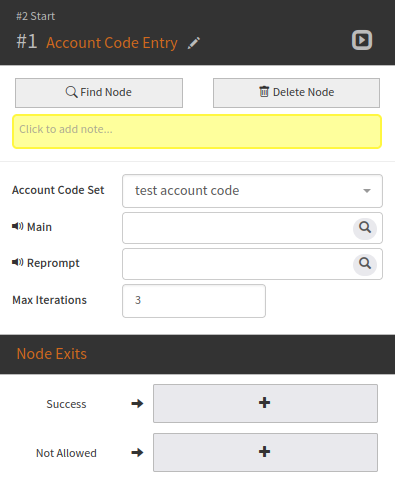Click the Not Allowed arrow icon
The height and width of the screenshot is (480, 395).
click(137, 453)
